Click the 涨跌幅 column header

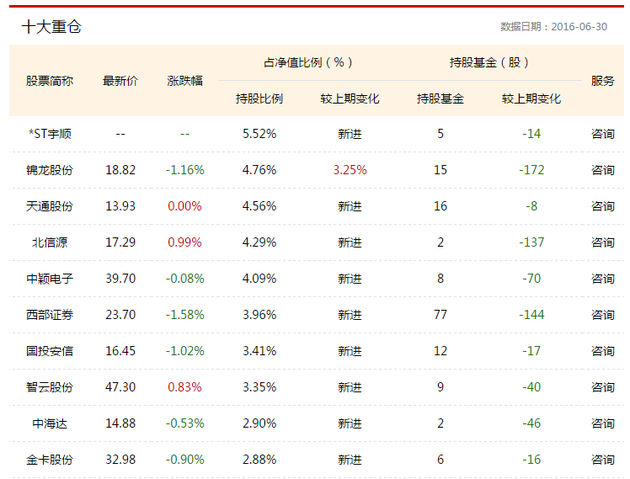click(185, 81)
